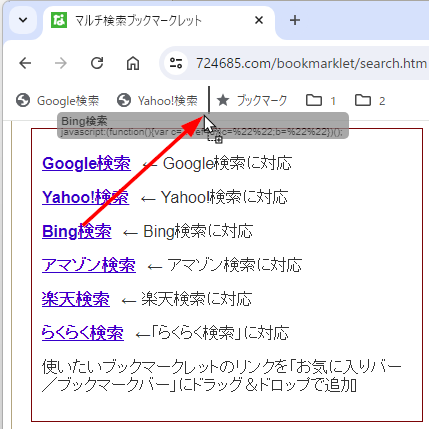Close the マルチ検索ブックマークレット tab
The image size is (429, 429).
tap(259, 20)
